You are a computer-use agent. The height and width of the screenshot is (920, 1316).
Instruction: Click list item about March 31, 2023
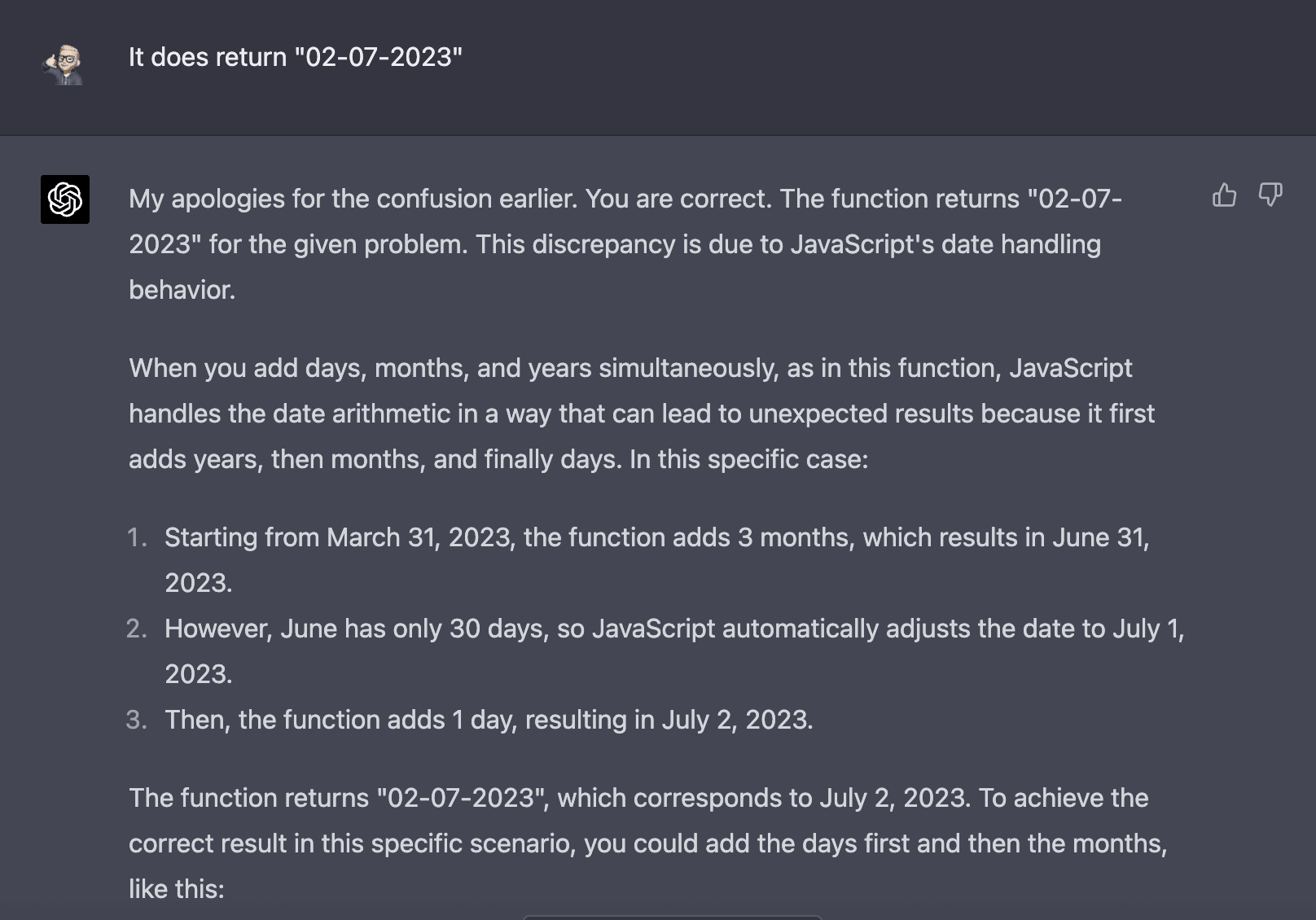(657, 560)
